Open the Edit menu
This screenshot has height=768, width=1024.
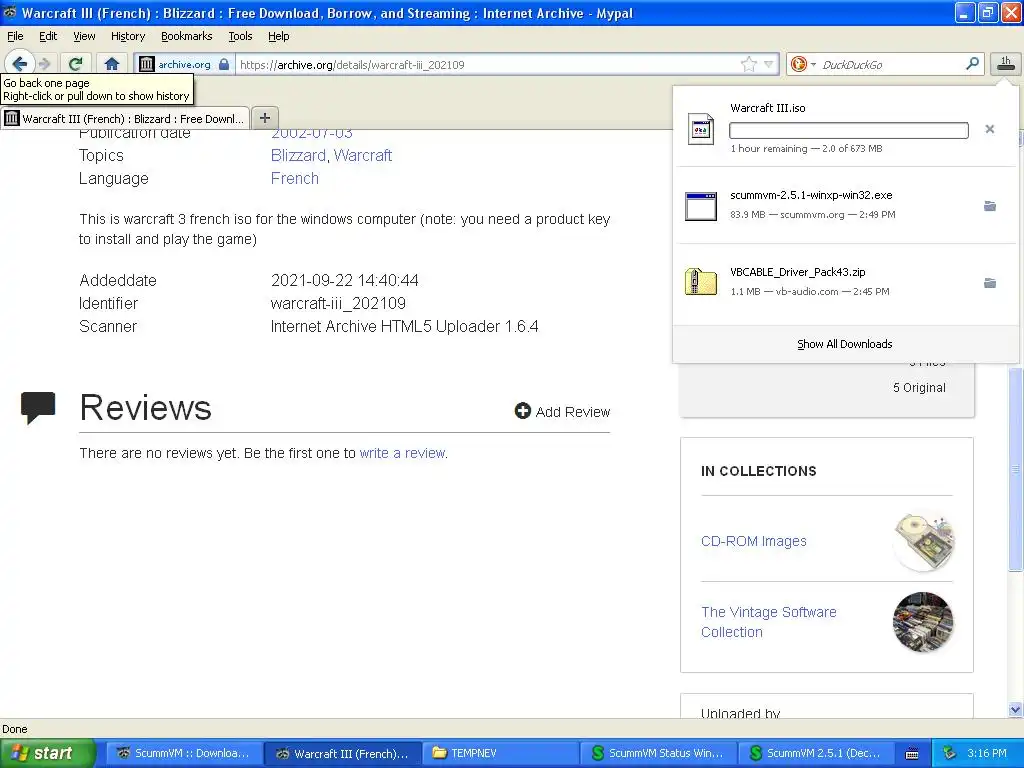[48, 36]
